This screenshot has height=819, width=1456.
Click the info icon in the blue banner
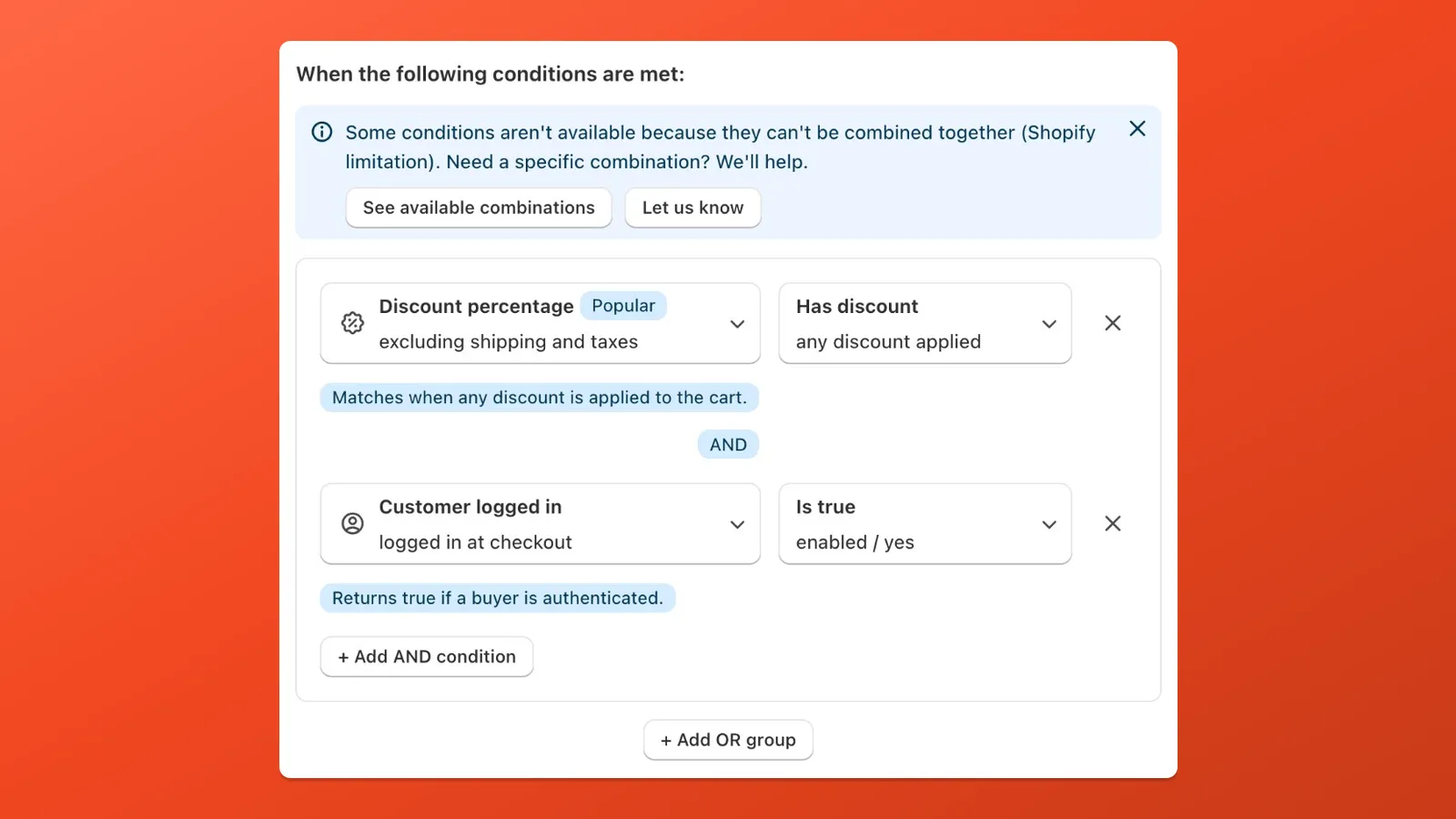click(x=321, y=132)
